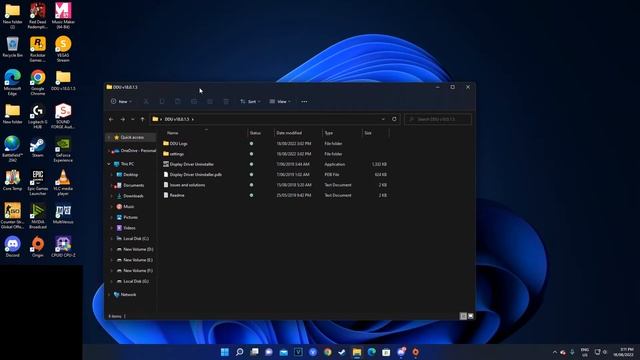Select the GeForce Experience desktop icon
The width and height of the screenshot is (640, 360).
(63, 150)
